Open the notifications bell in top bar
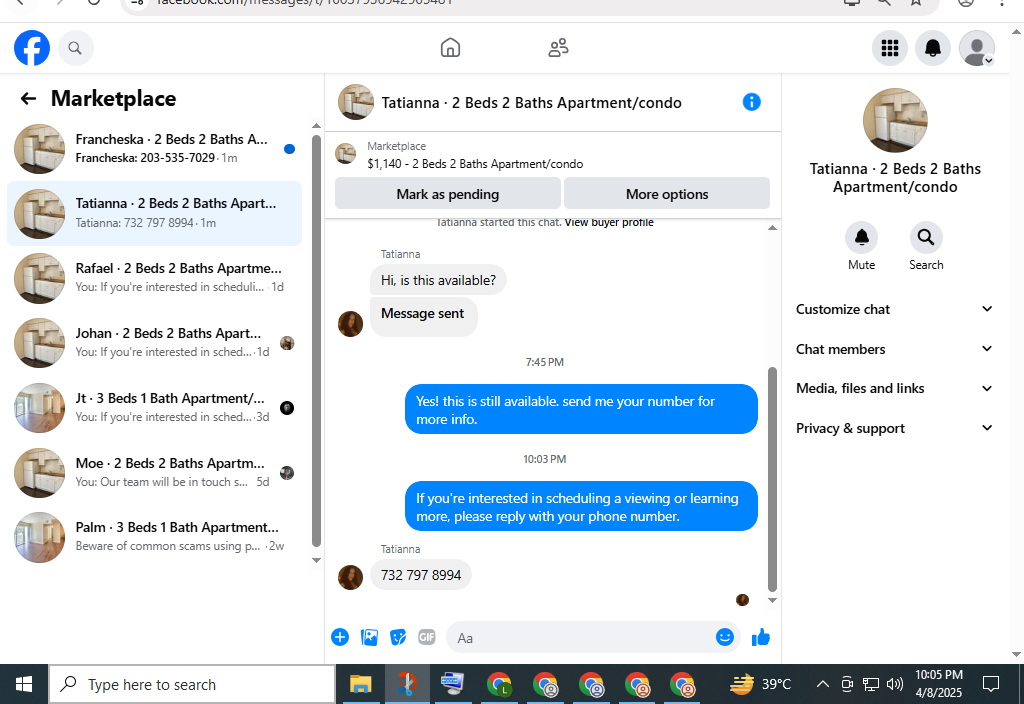The height and width of the screenshot is (704, 1024). (x=933, y=48)
